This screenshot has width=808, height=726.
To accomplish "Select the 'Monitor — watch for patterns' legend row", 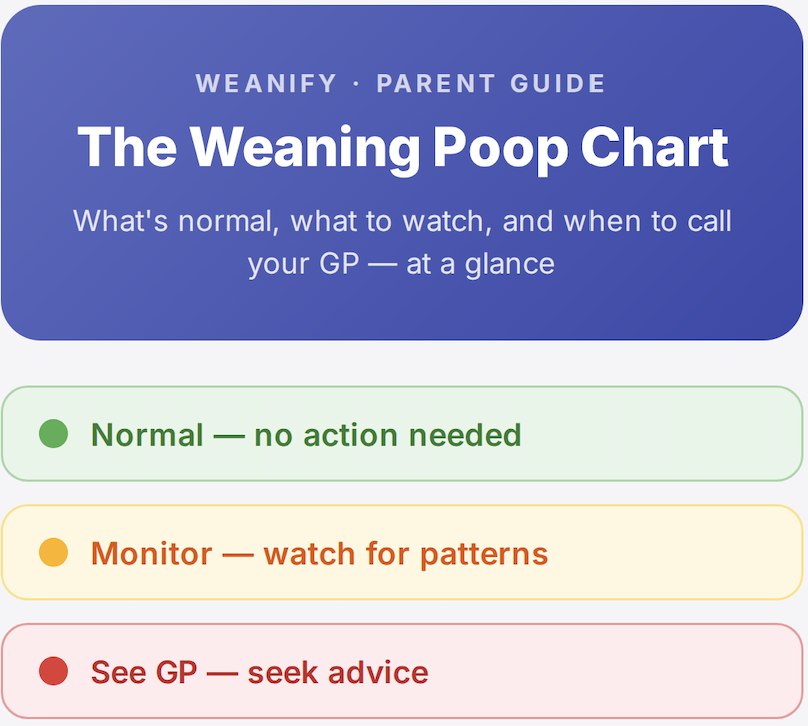I will pyautogui.click(x=402, y=552).
